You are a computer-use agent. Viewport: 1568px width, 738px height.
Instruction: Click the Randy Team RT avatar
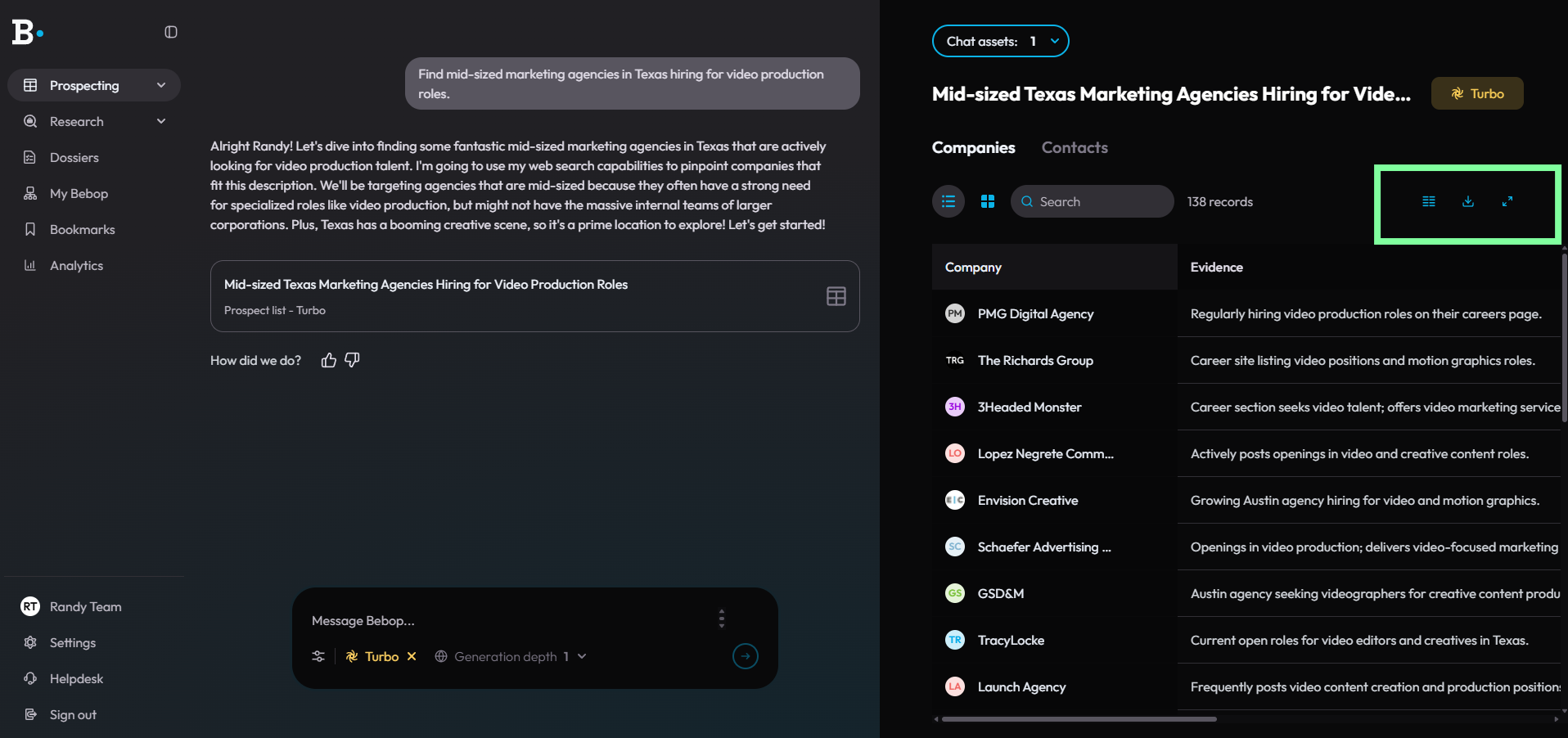click(30, 606)
